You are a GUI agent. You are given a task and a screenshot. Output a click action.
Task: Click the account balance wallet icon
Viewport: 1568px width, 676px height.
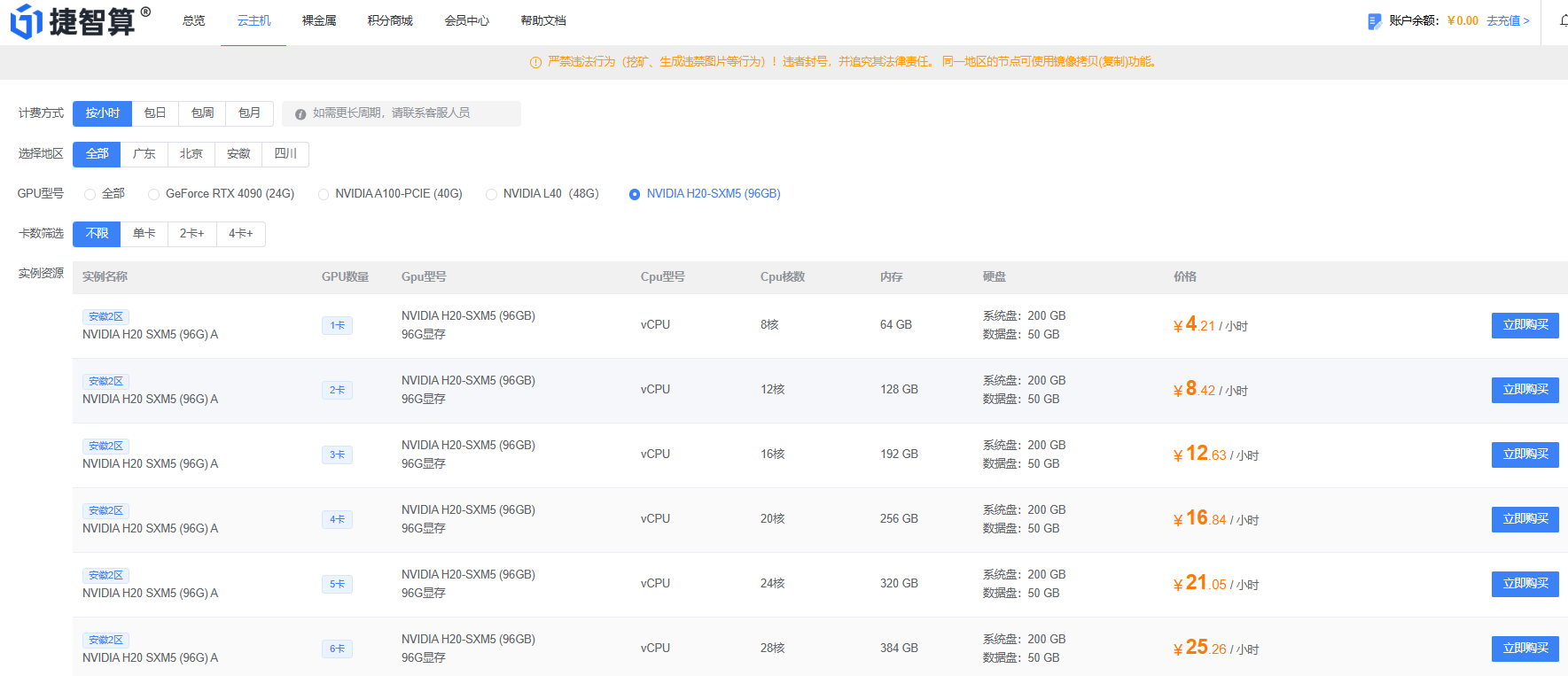(1374, 21)
